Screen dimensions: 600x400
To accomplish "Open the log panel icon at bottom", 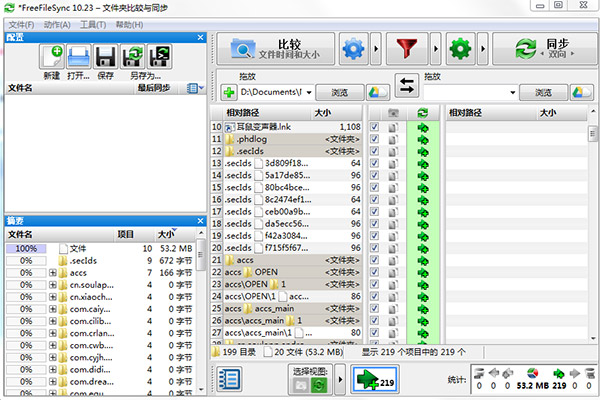I will [230, 378].
